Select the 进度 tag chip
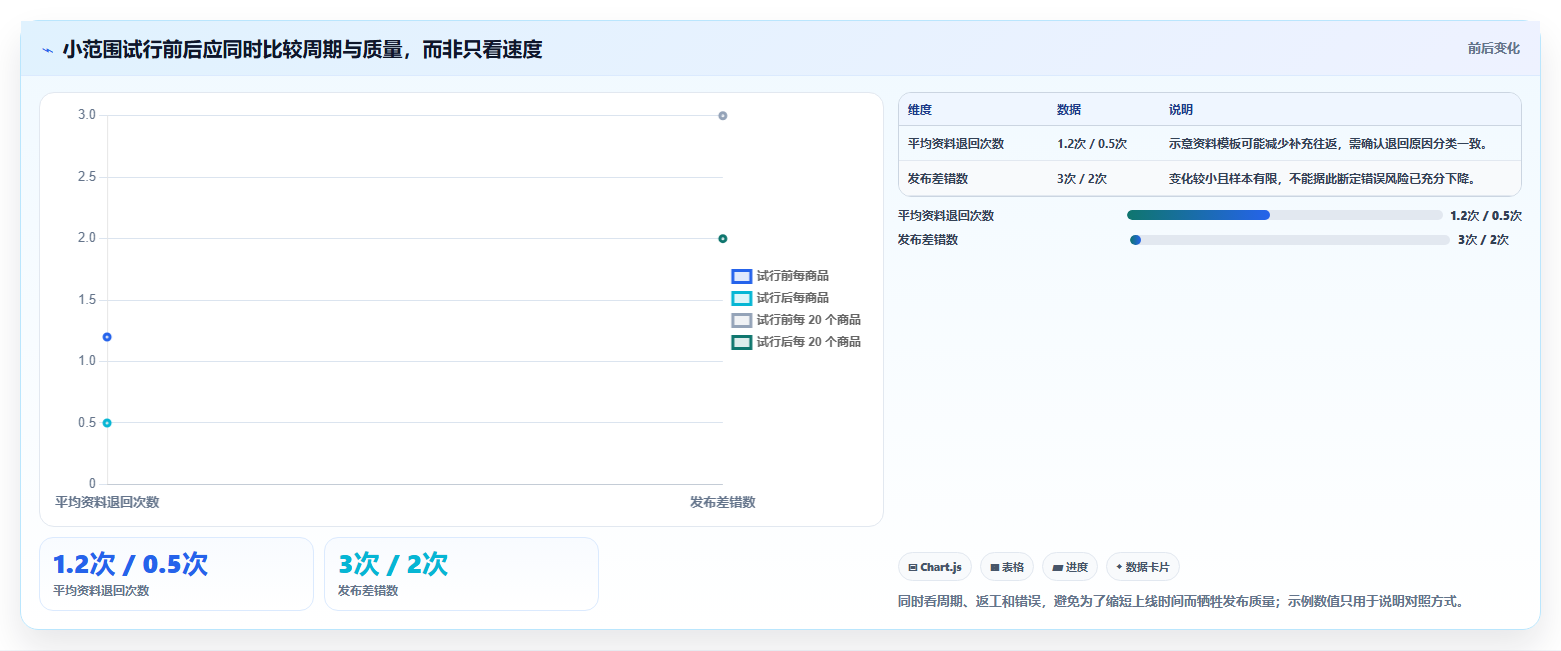Viewport: 1561px width, 651px height. pos(1070,567)
